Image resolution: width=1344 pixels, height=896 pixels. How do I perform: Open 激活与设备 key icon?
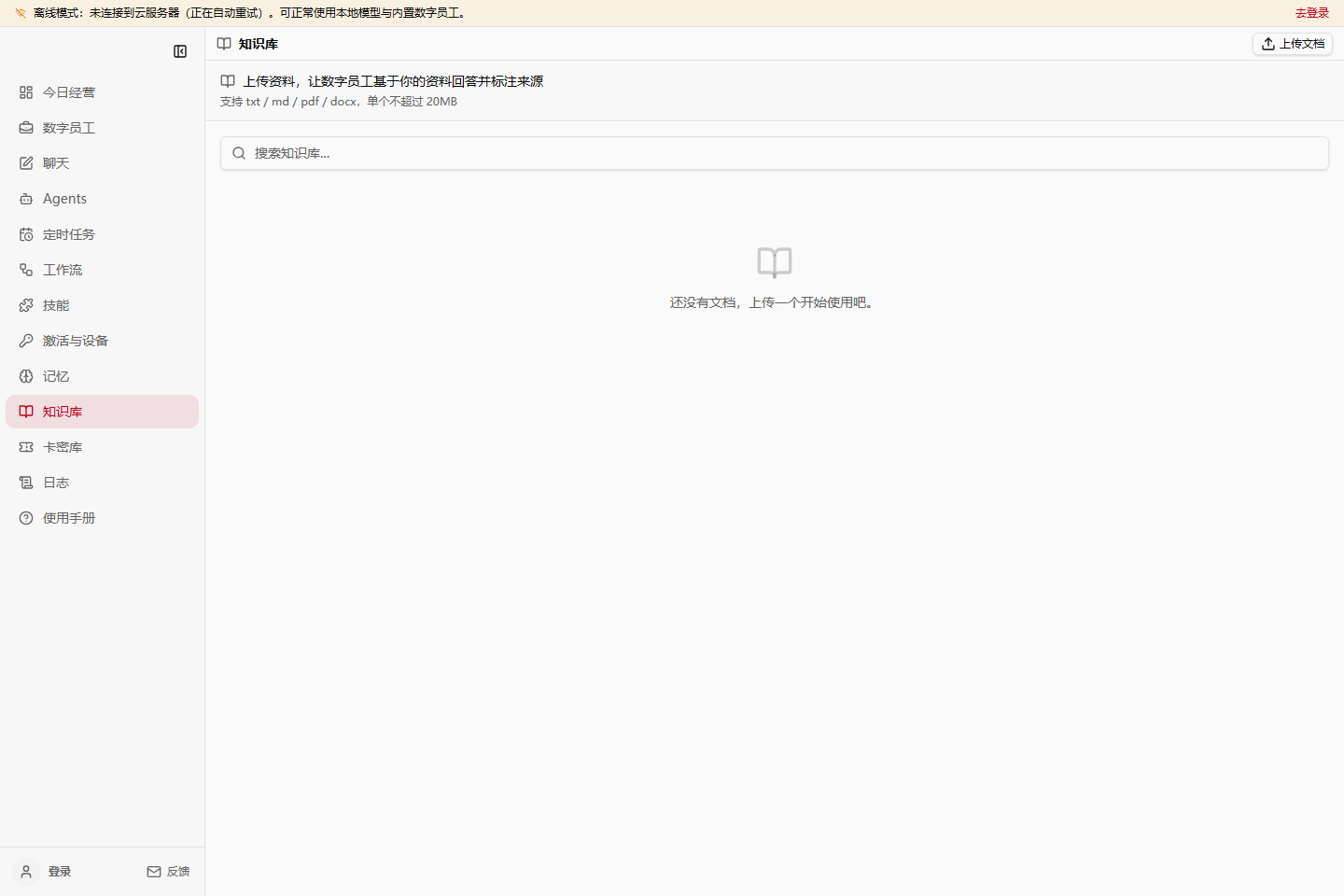point(26,341)
